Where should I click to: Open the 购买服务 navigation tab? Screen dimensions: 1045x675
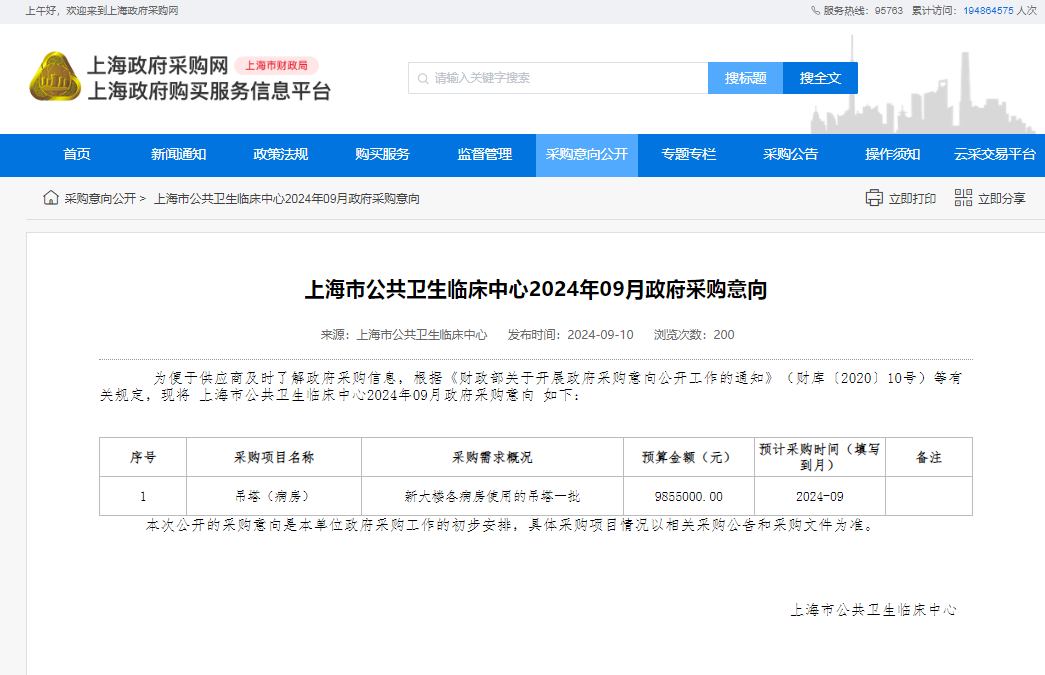pos(383,155)
